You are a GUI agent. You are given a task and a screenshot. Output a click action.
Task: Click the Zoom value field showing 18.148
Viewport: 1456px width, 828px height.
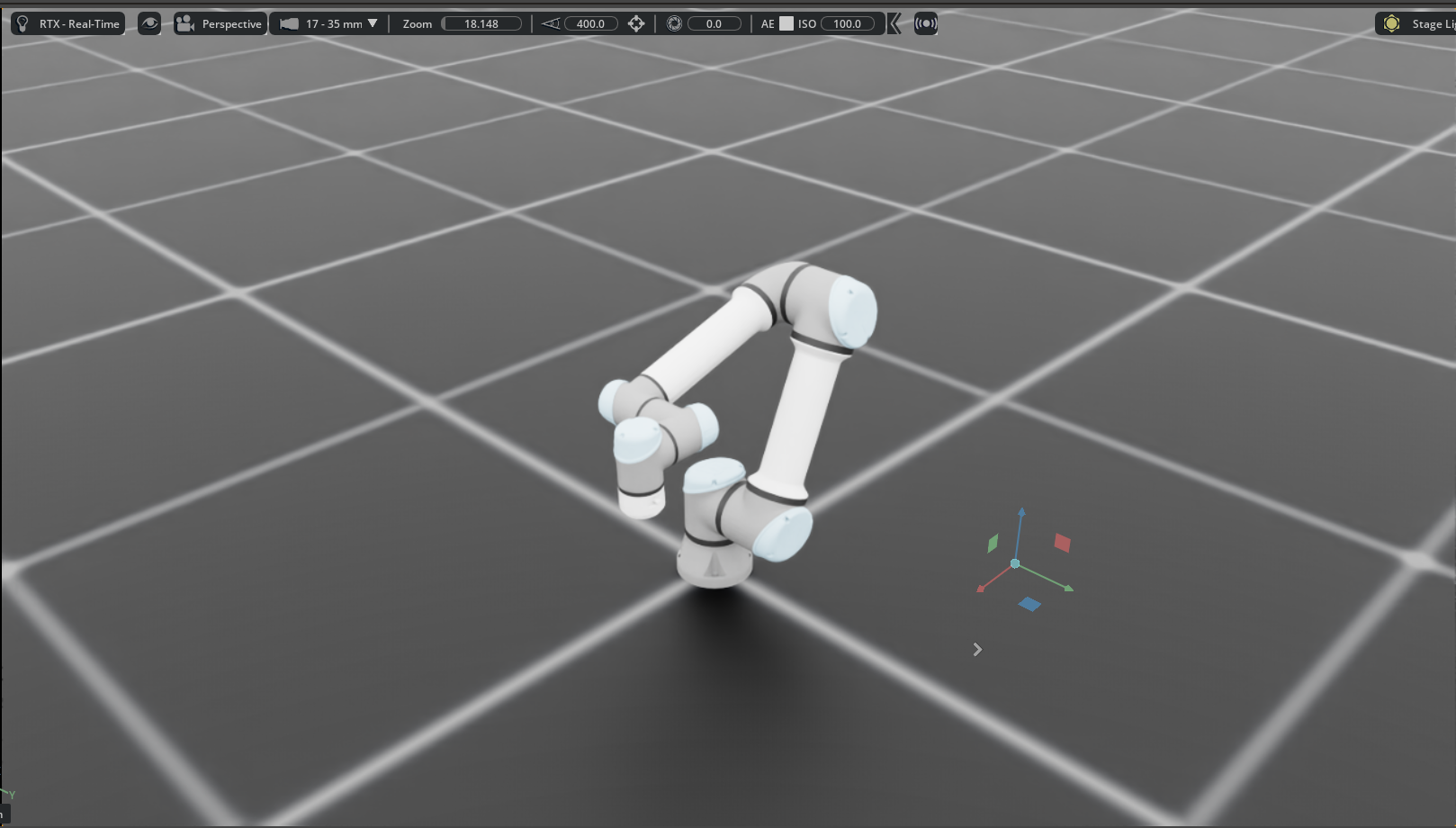point(481,24)
